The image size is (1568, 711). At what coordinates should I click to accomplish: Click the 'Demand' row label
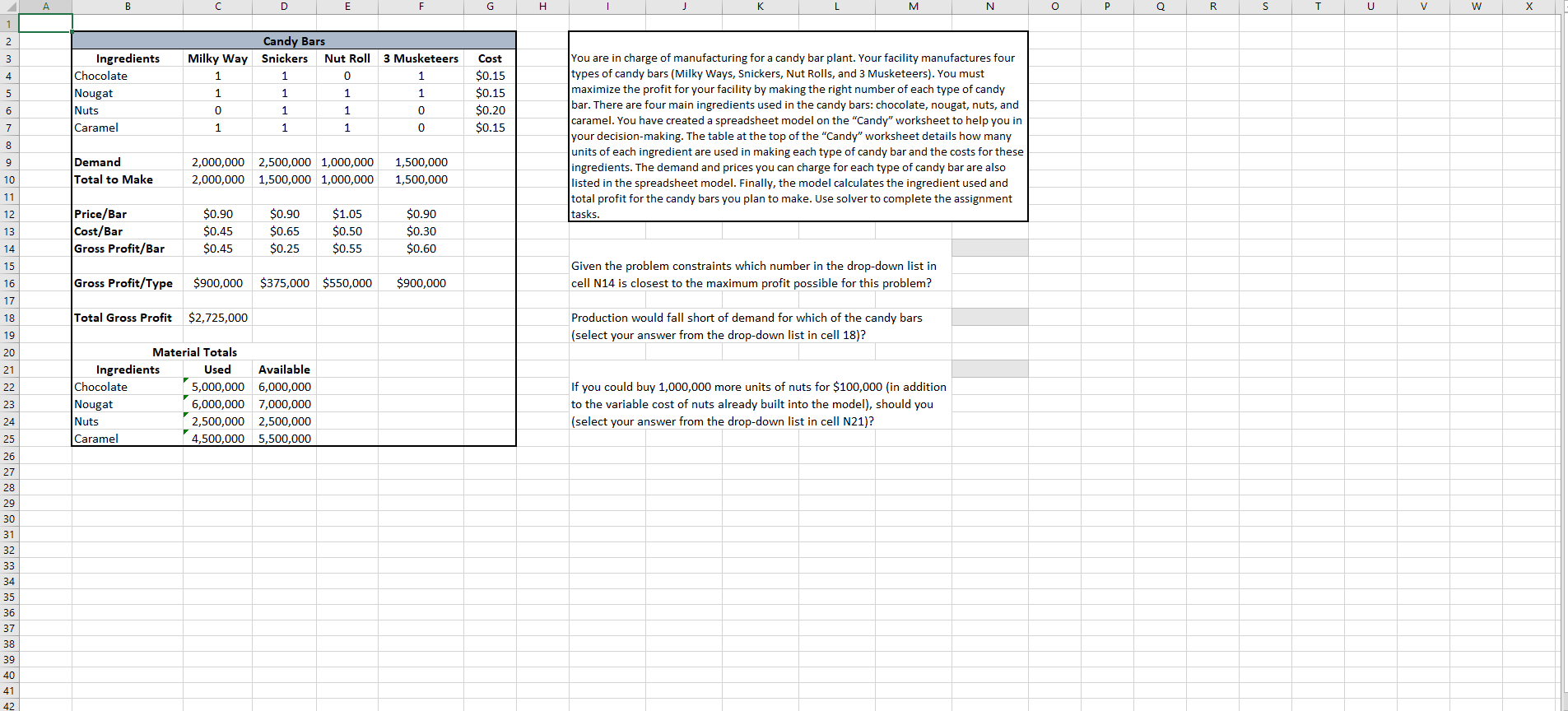click(97, 162)
